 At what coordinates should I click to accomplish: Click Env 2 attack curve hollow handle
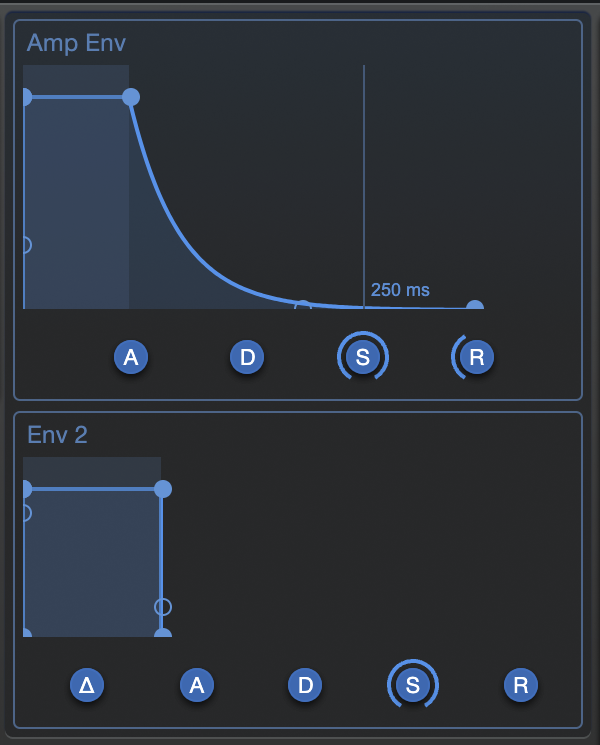click(27, 513)
